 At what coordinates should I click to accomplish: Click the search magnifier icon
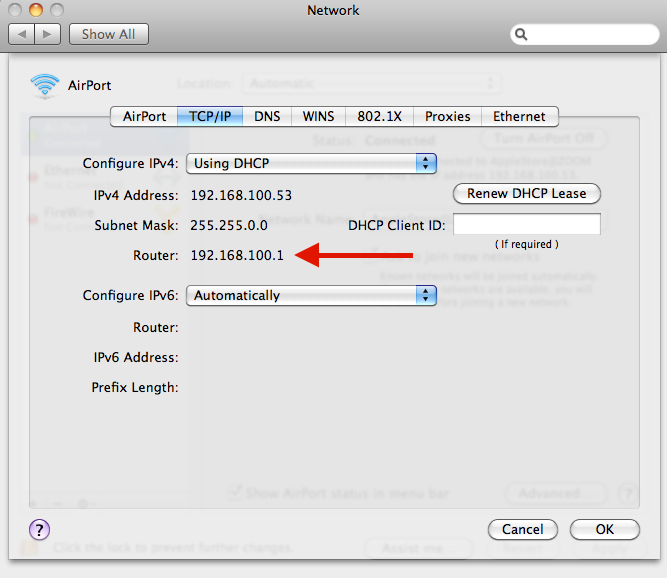[x=521, y=34]
